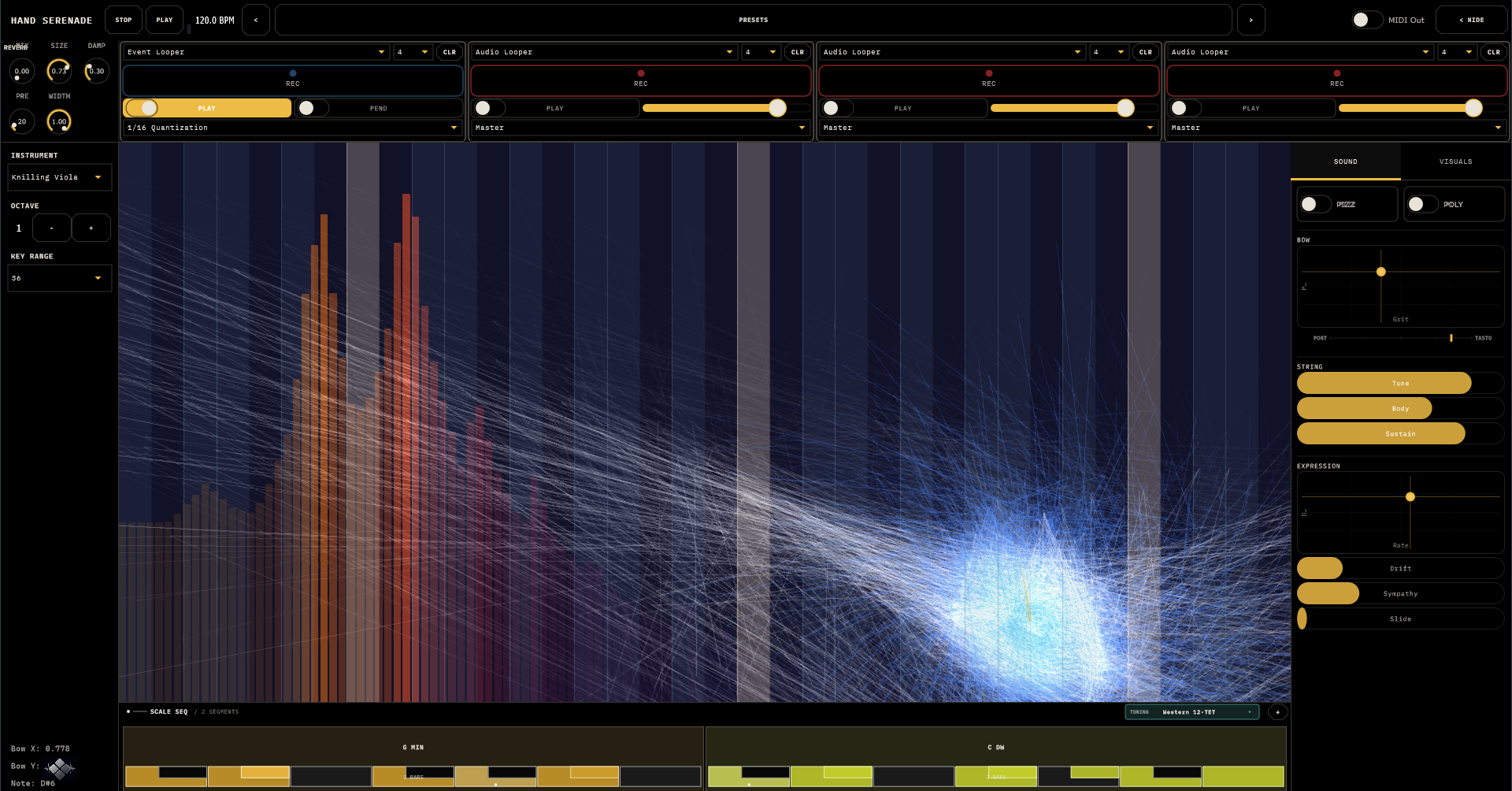Open the 1/16 Quantization dropdown
Viewport: 1512px width, 791px height.
click(293, 128)
